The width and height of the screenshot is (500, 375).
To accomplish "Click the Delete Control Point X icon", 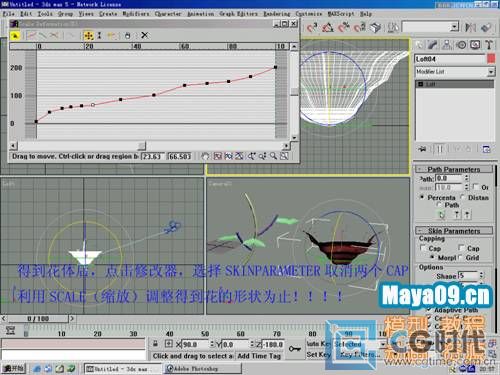I will coord(145,35).
